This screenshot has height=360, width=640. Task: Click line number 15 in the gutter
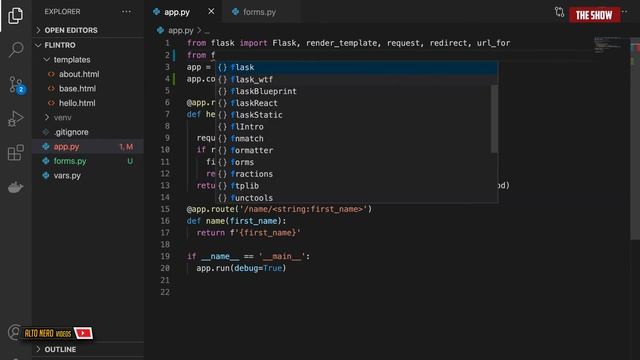pos(165,209)
